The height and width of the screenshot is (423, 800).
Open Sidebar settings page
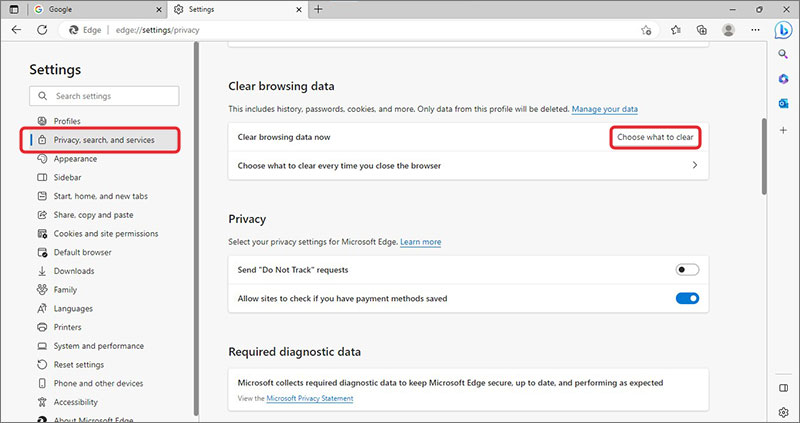point(67,177)
